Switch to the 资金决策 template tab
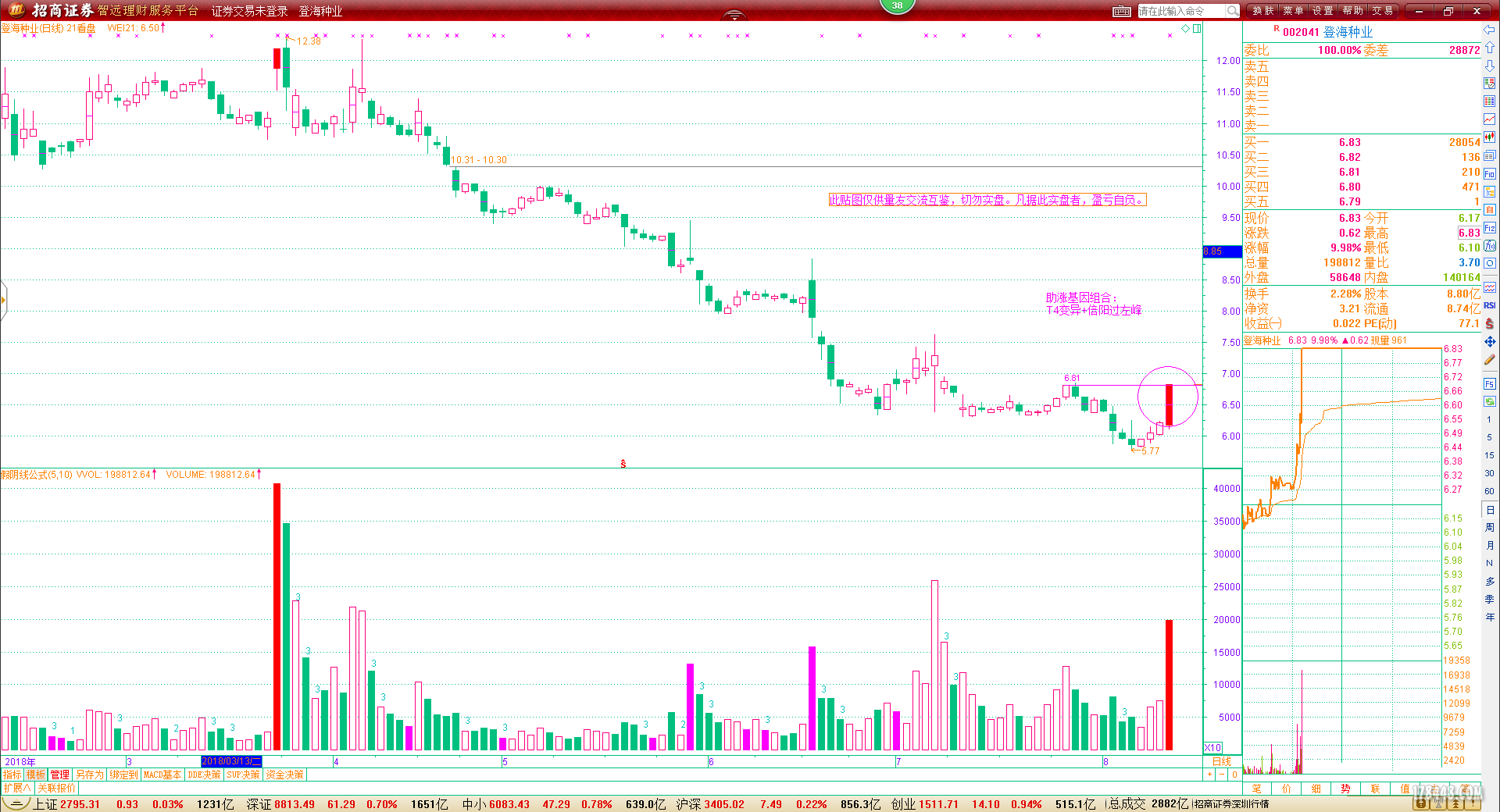1500x812 pixels. 284,775
